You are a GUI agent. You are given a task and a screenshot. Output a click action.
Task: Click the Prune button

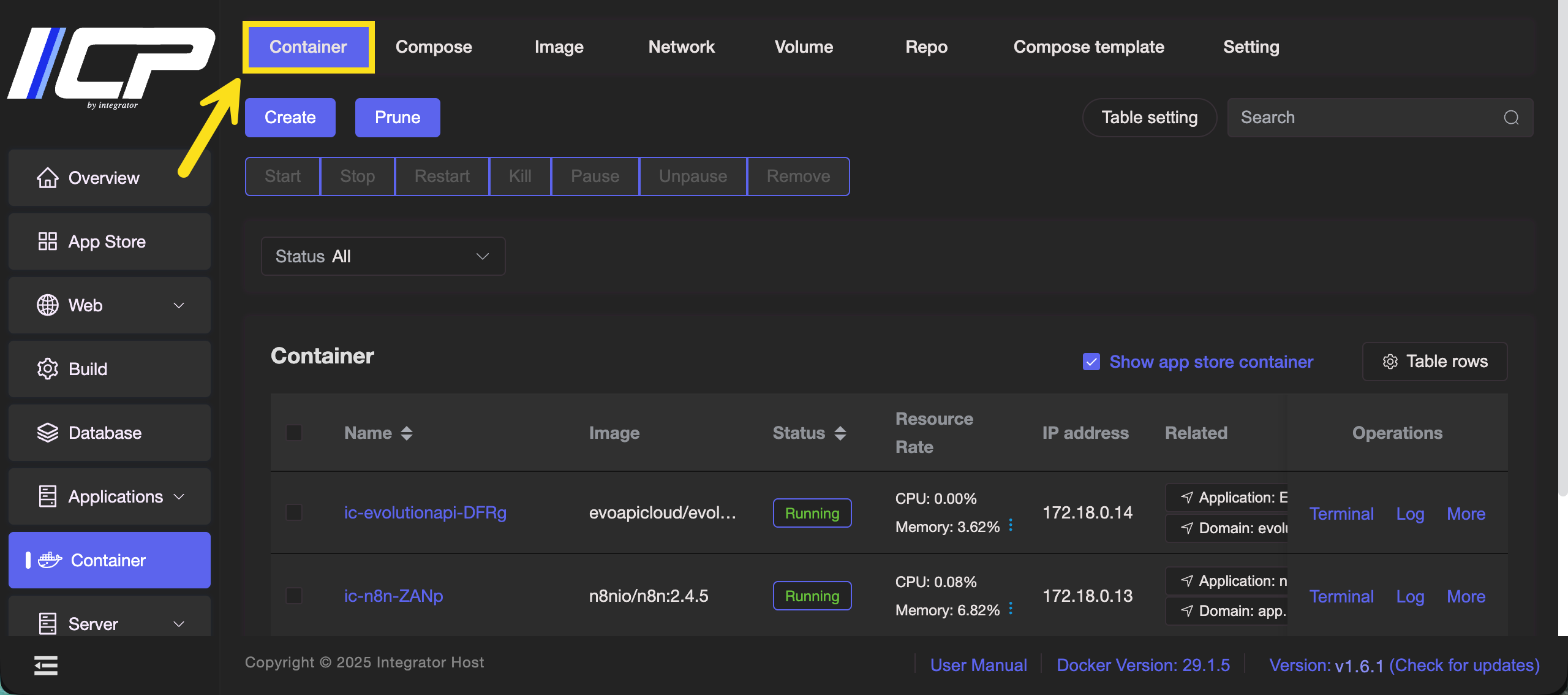(398, 118)
